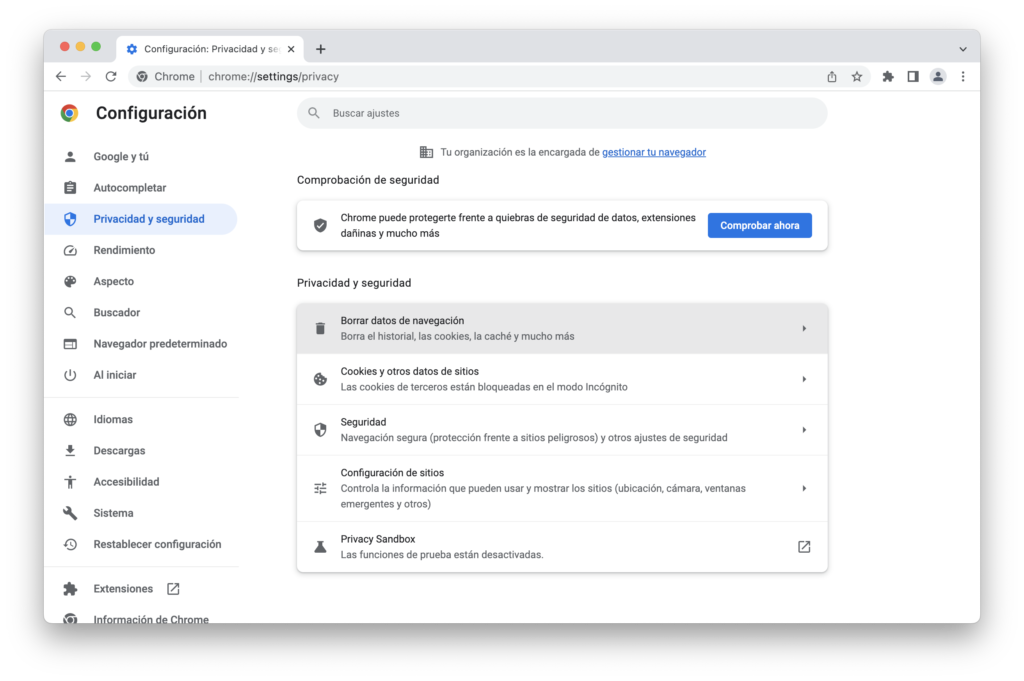Toggle the side panel icon
1024x681 pixels.
click(913, 76)
